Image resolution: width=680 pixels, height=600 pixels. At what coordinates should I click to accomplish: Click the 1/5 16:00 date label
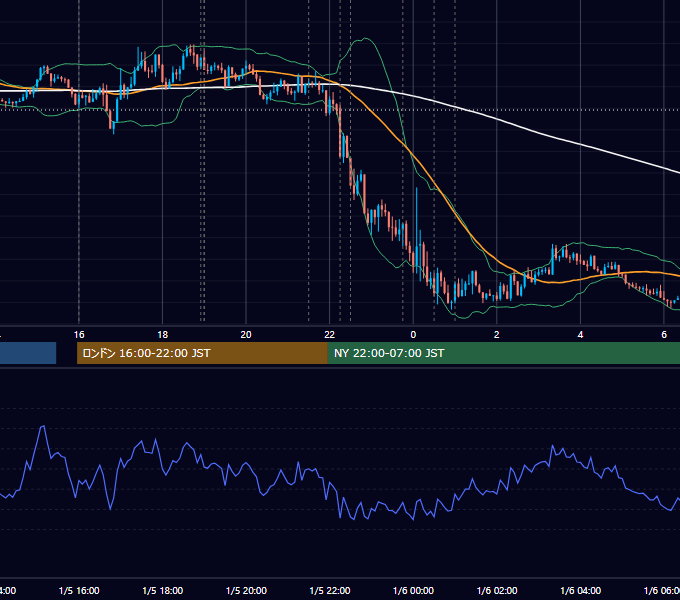(x=79, y=590)
